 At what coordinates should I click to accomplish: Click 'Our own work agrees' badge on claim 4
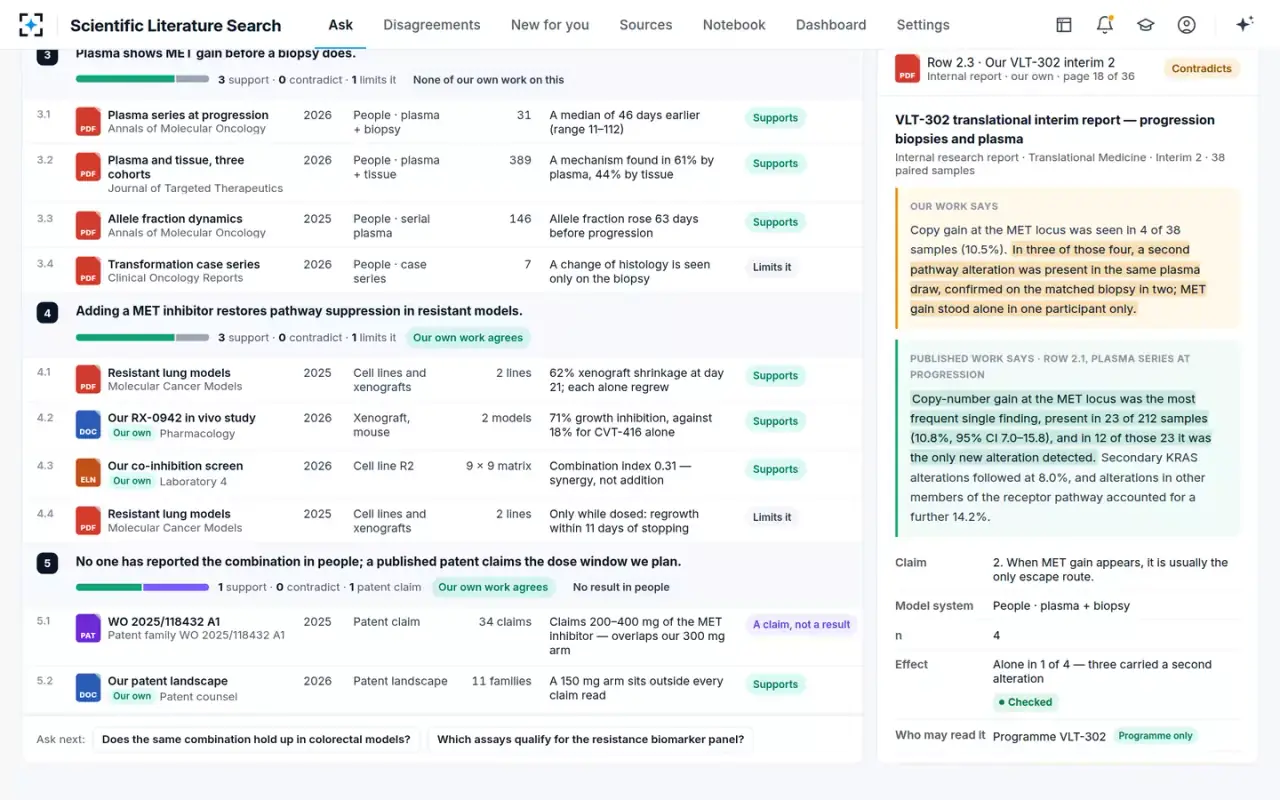tap(468, 338)
